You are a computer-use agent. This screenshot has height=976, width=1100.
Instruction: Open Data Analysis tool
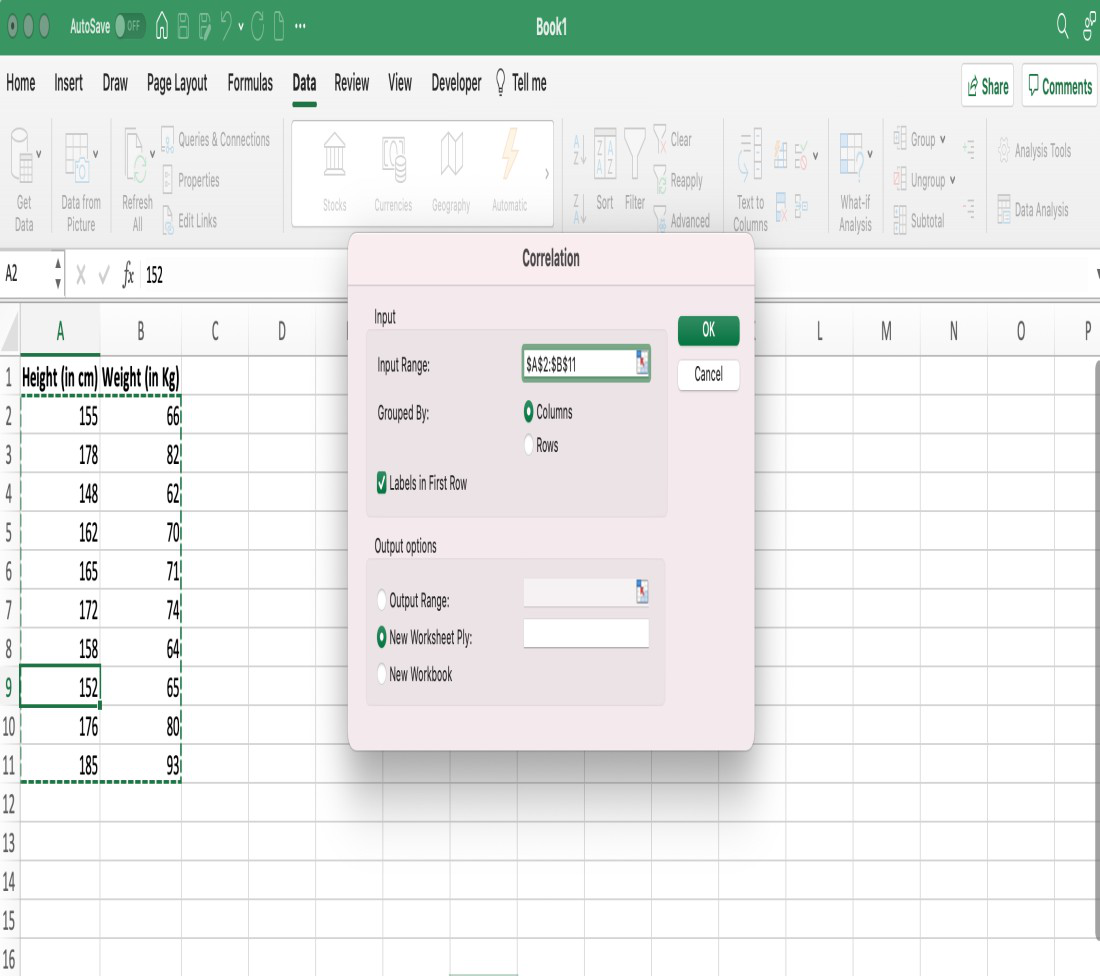click(1033, 209)
